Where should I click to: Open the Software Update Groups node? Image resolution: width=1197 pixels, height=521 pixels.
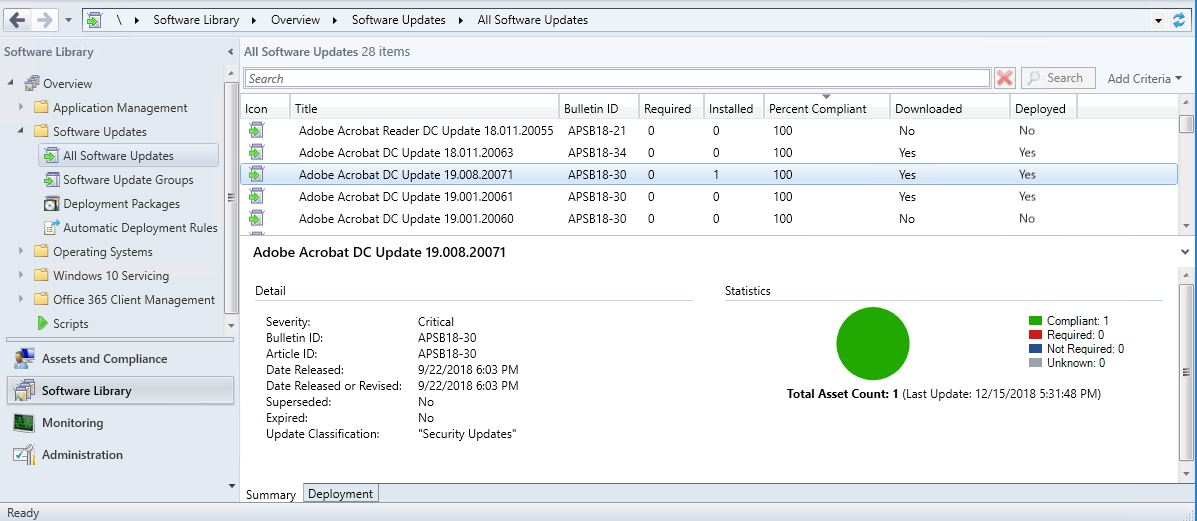pos(128,180)
